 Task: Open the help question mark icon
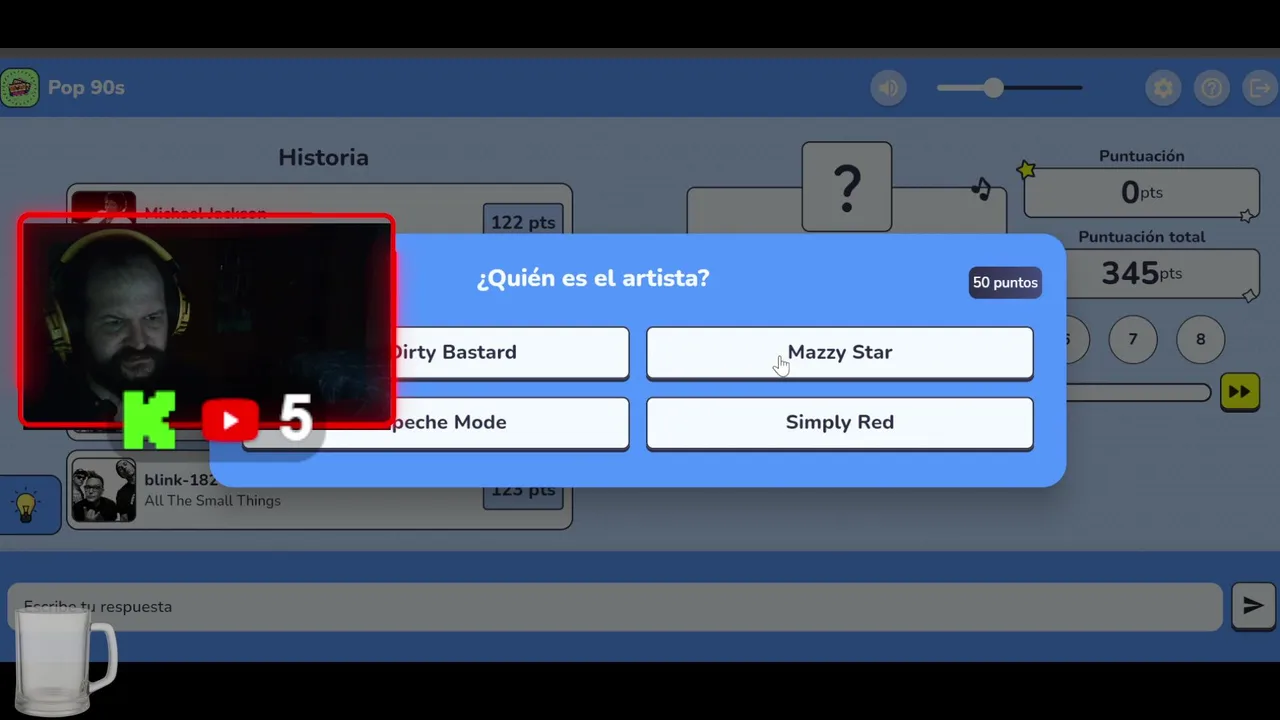(x=1211, y=88)
